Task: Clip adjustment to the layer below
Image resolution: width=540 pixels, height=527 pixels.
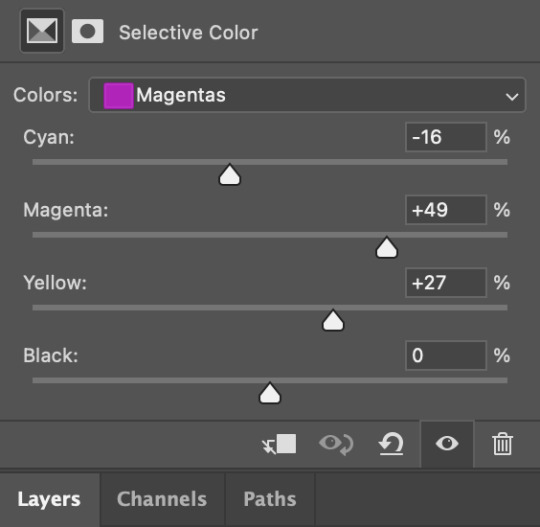Action: point(279,444)
